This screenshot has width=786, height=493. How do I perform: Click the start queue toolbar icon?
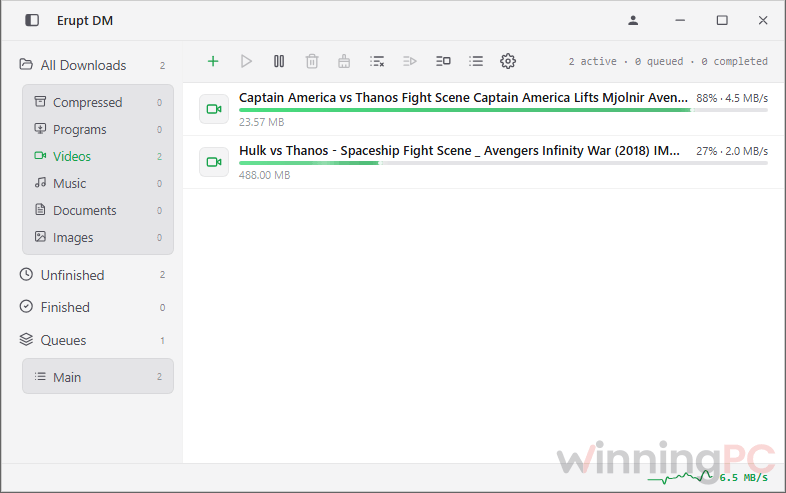click(410, 61)
